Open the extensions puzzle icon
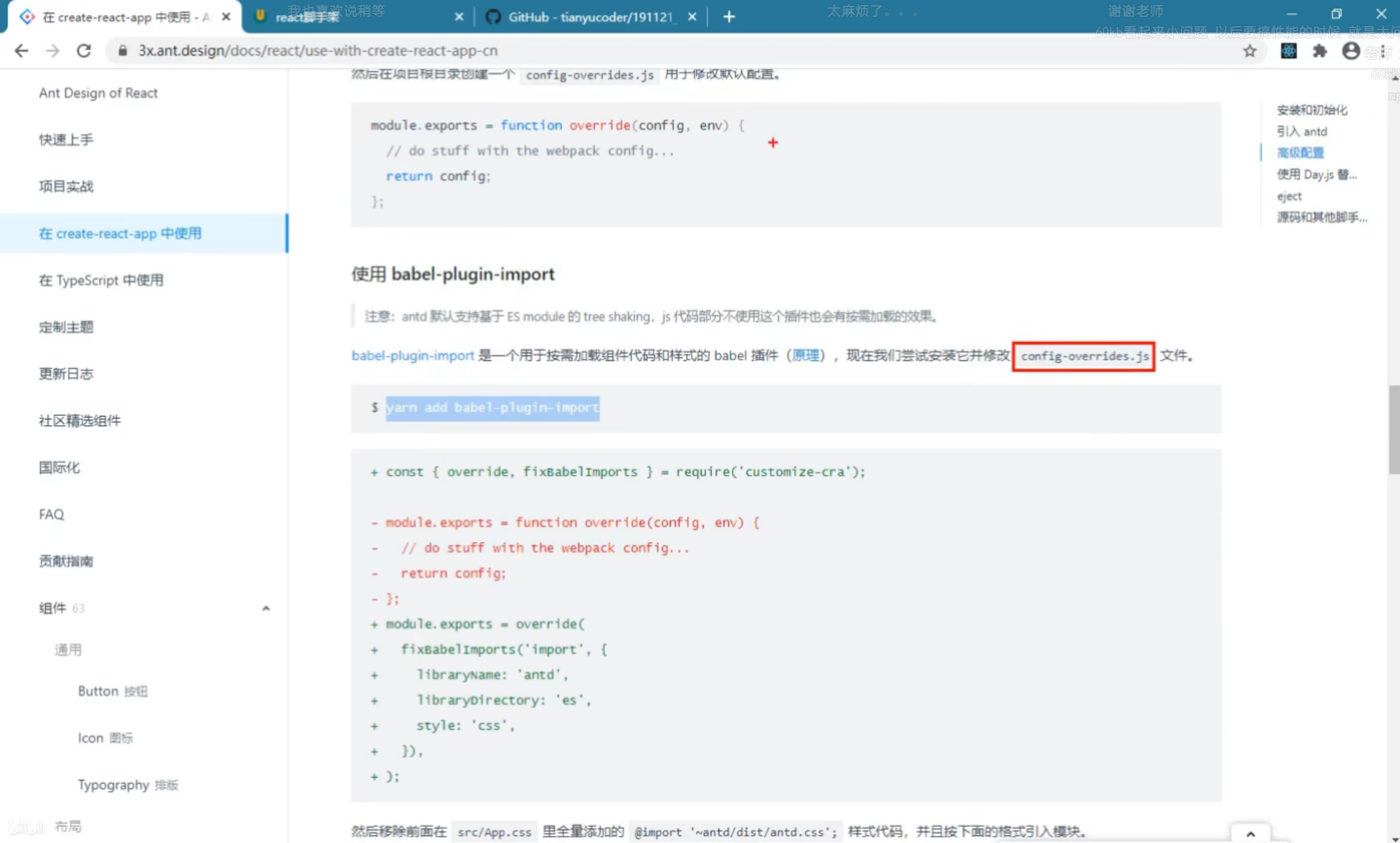The image size is (1400, 843). (x=1320, y=51)
